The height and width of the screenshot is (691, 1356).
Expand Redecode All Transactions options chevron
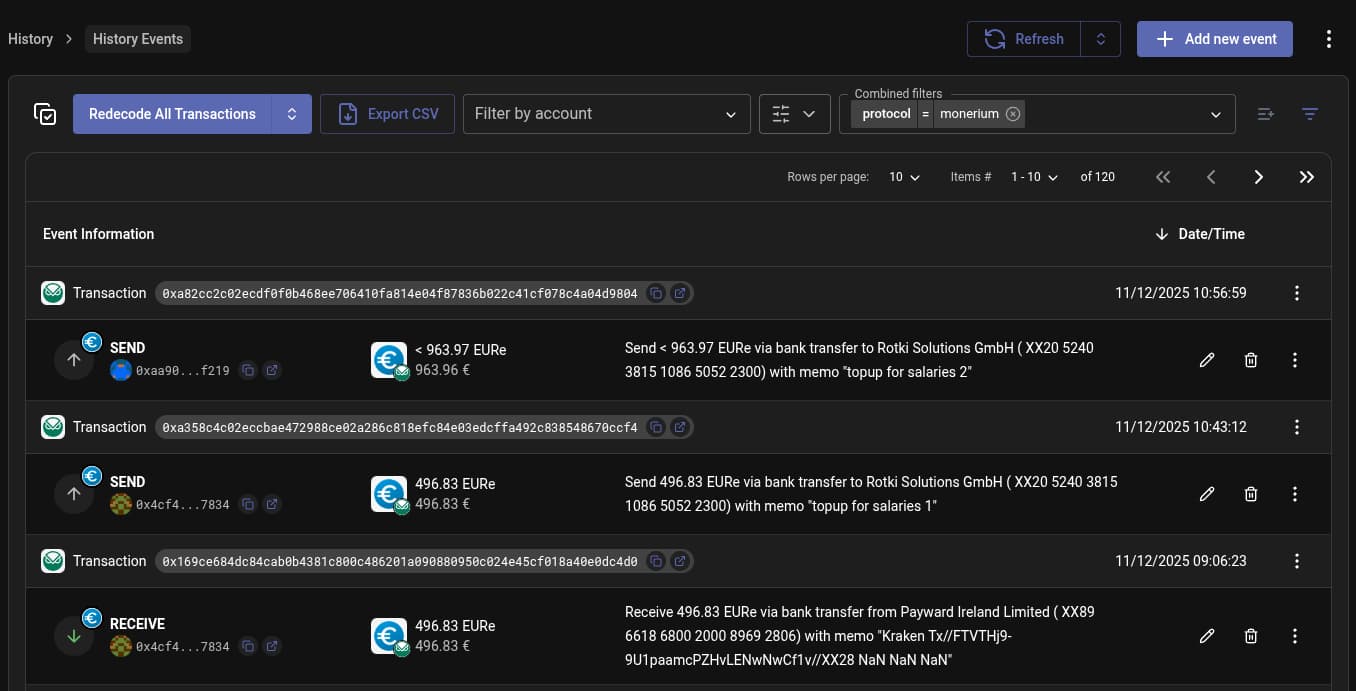click(x=292, y=114)
